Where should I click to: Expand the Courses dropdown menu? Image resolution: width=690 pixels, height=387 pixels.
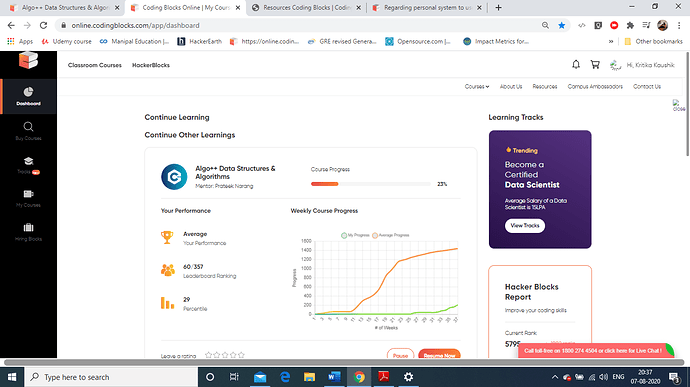[x=477, y=87]
